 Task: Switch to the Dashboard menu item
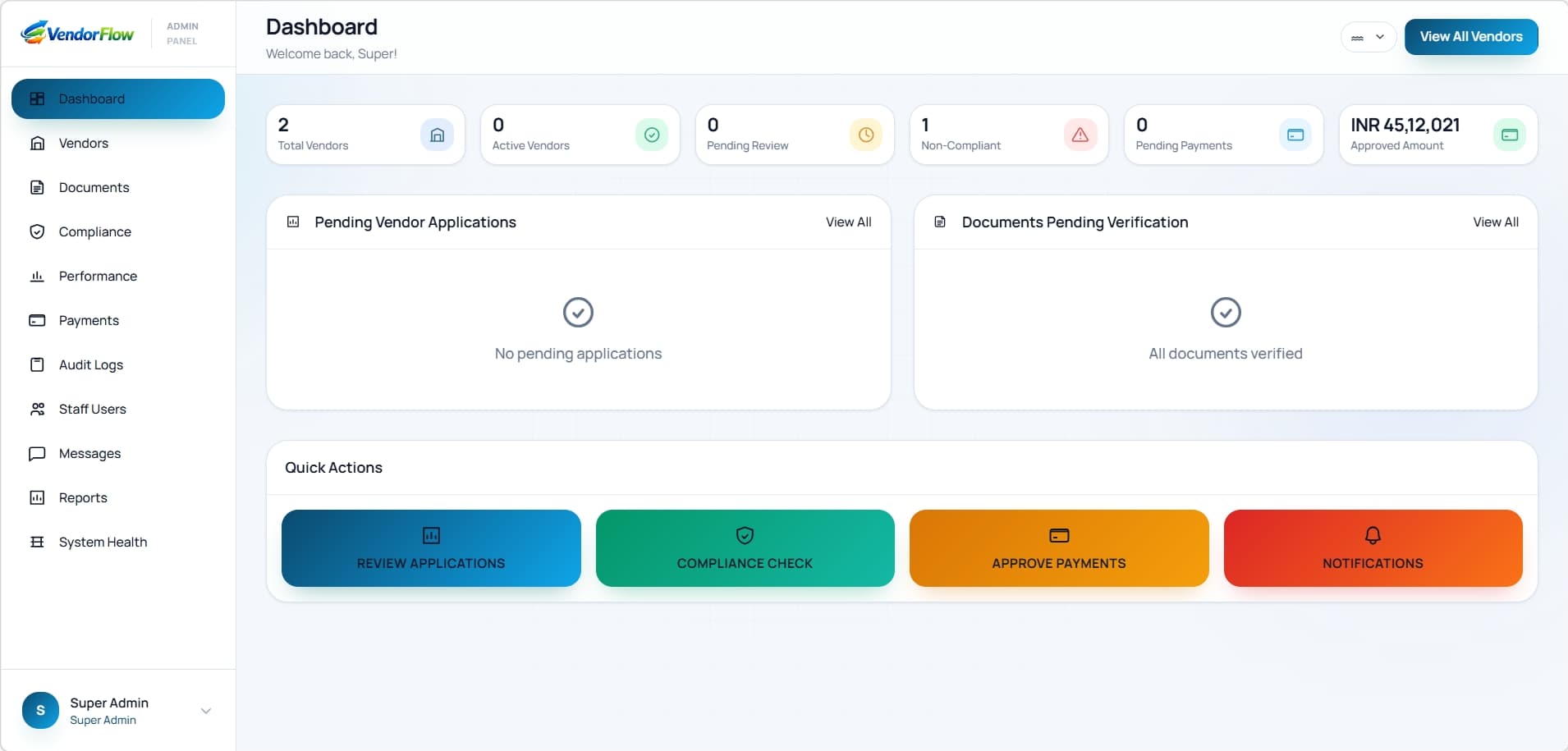click(90, 98)
